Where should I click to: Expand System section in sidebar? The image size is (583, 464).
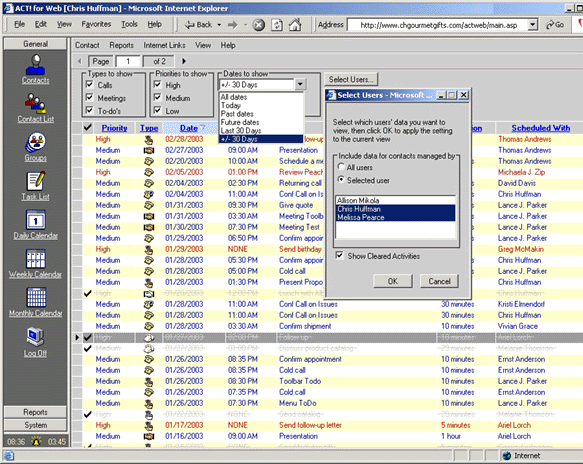point(35,425)
